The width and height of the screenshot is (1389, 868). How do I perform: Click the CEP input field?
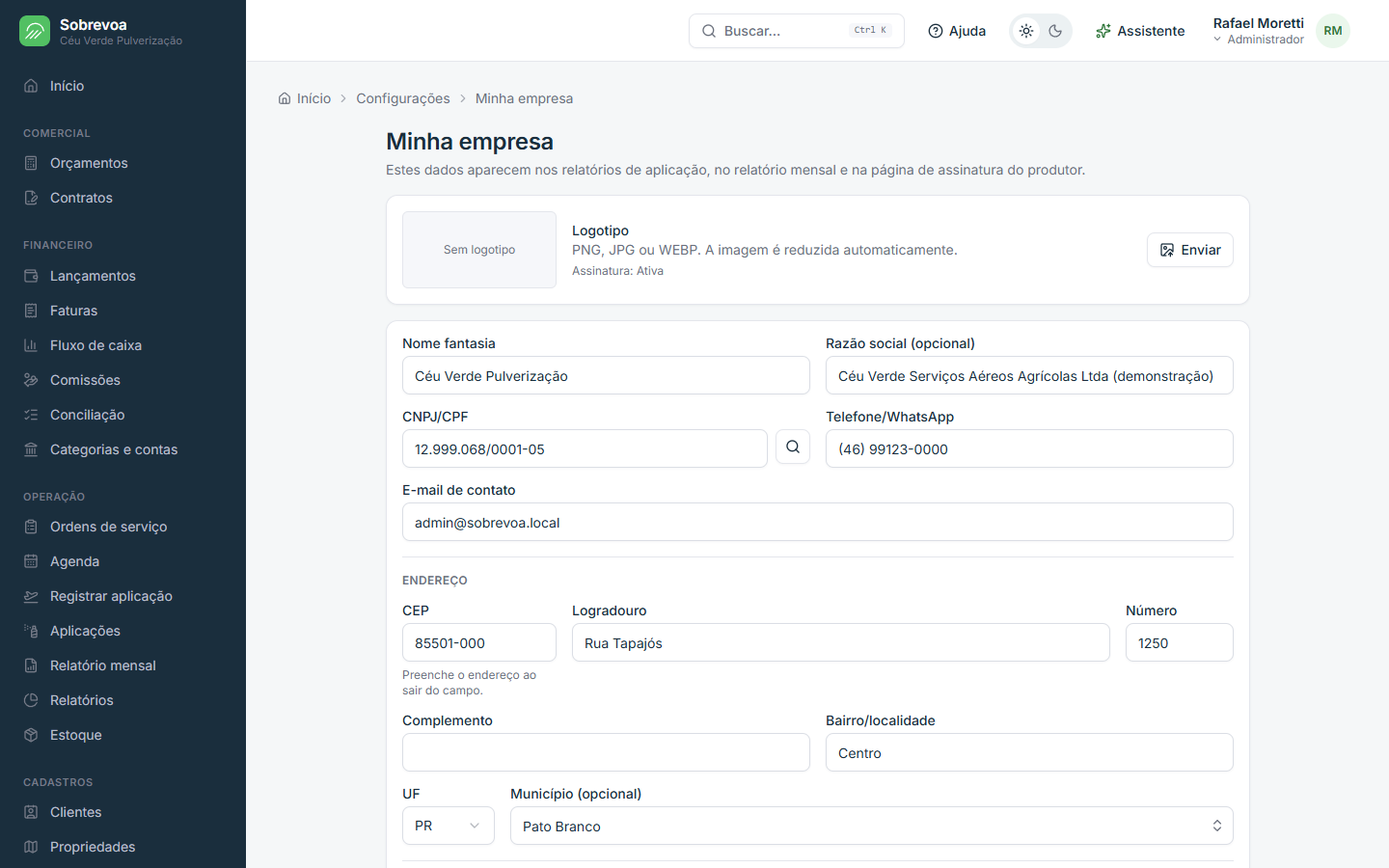(x=479, y=642)
